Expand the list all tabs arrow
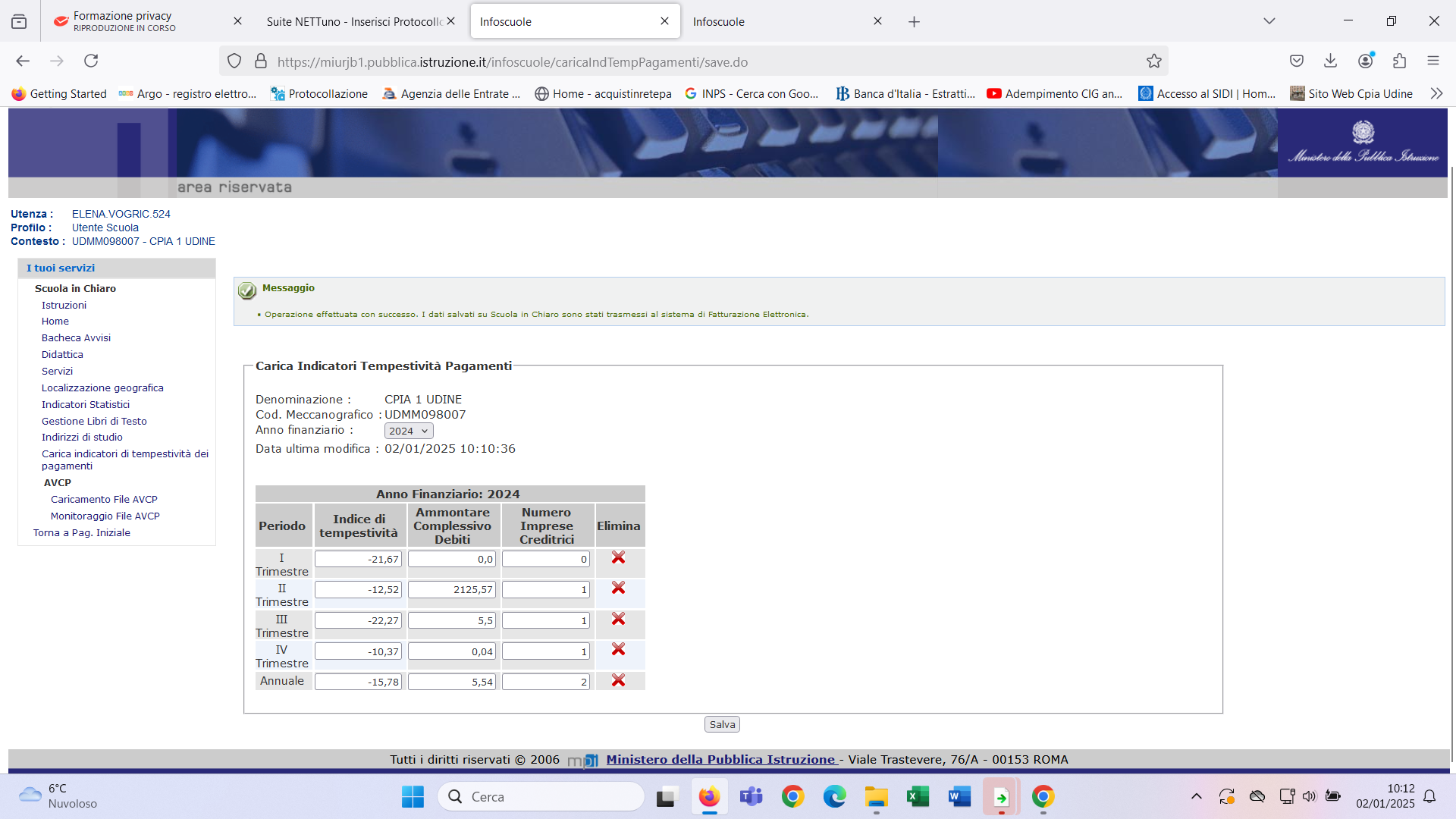 [1269, 21]
